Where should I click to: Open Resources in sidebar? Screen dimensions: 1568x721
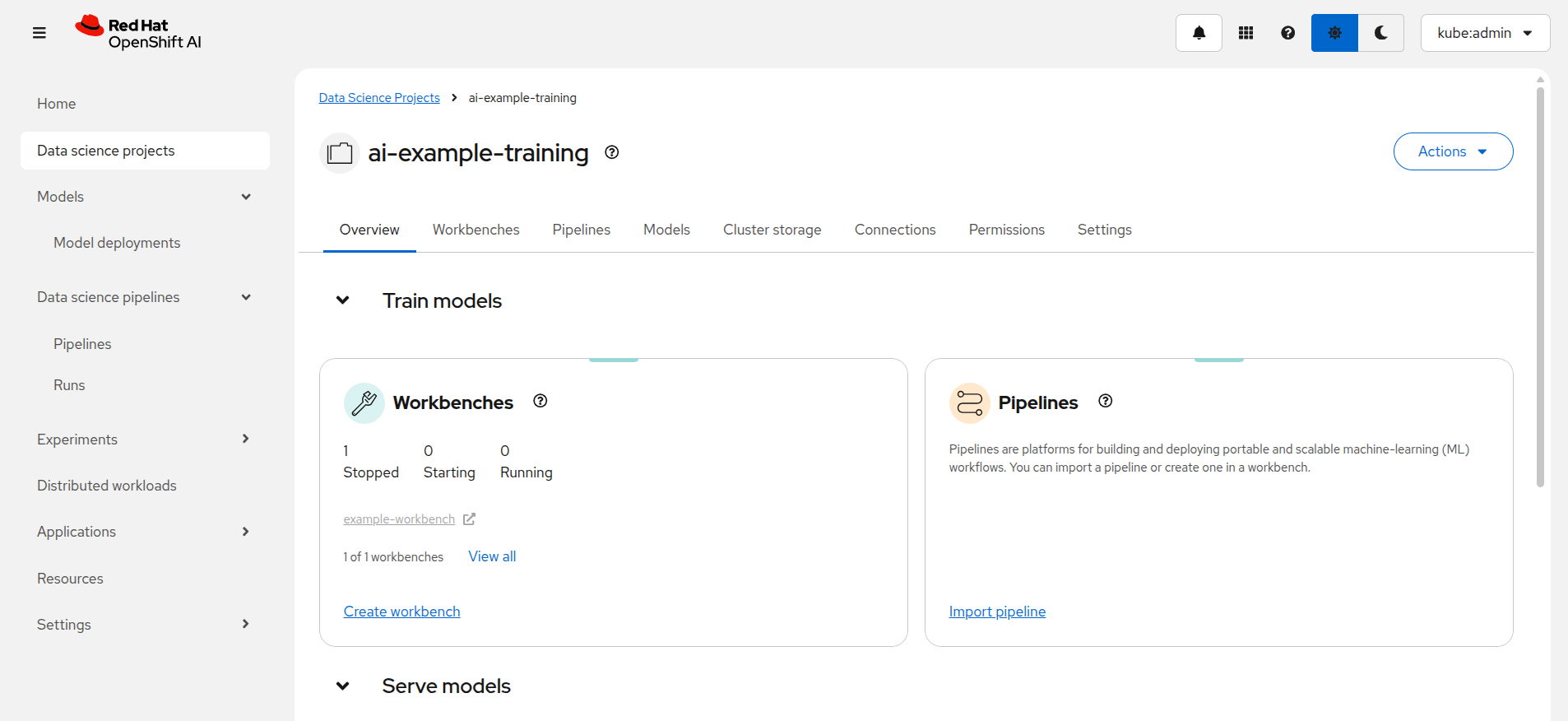click(145, 579)
